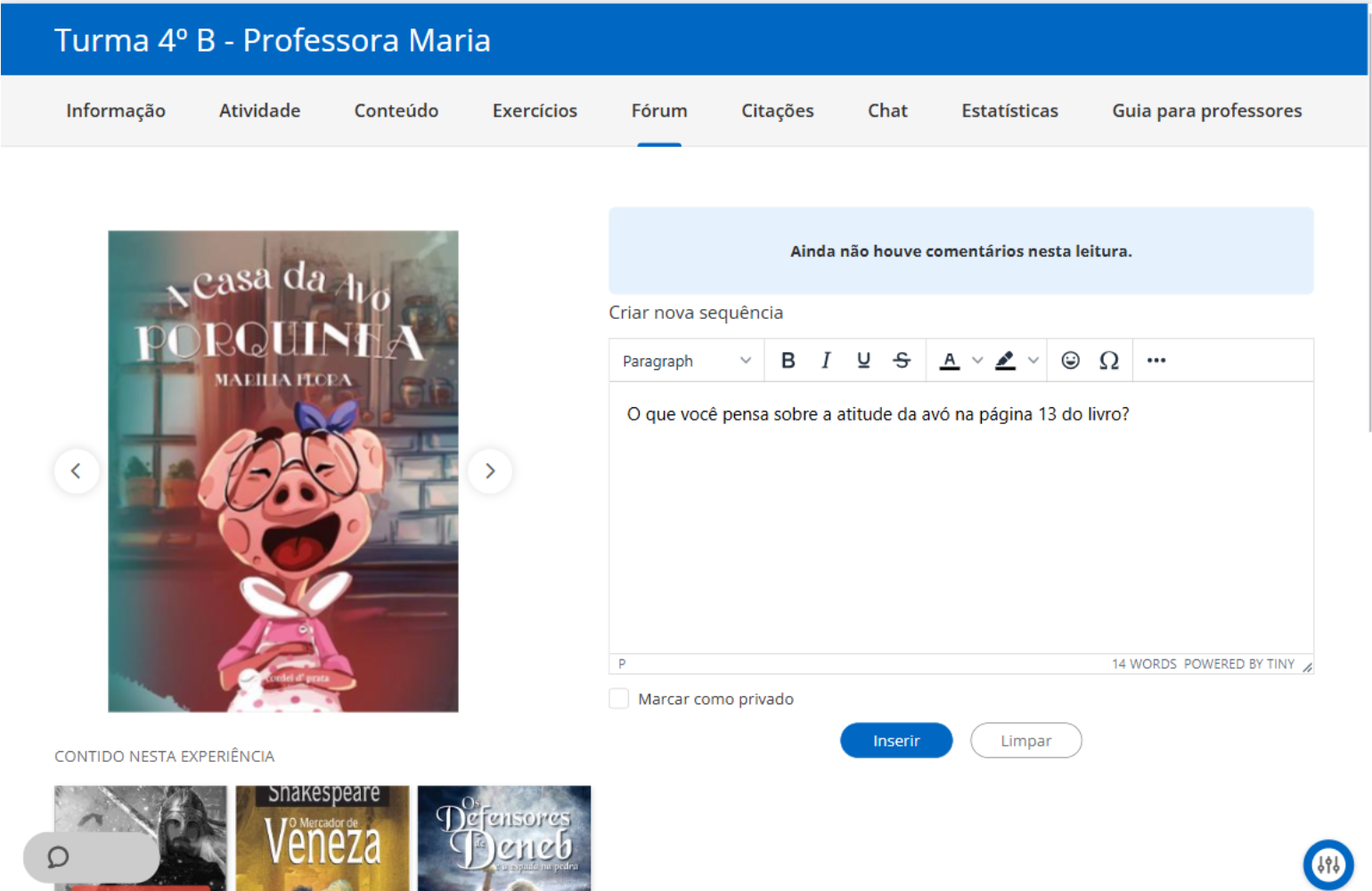
Task: Click the class title Turma 4º B
Action: (x=273, y=40)
